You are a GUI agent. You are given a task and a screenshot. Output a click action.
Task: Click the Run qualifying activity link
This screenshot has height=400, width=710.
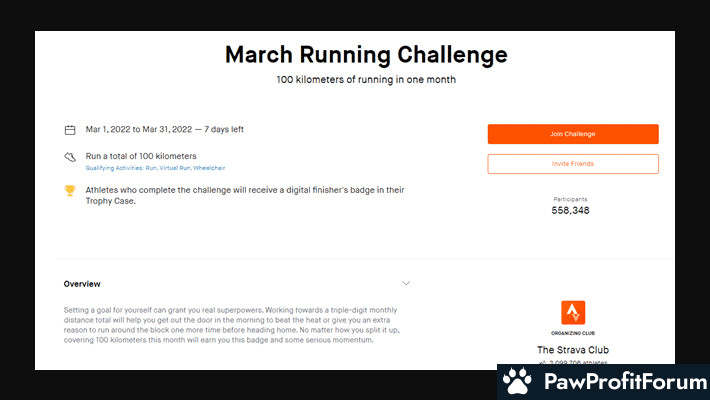point(145,168)
